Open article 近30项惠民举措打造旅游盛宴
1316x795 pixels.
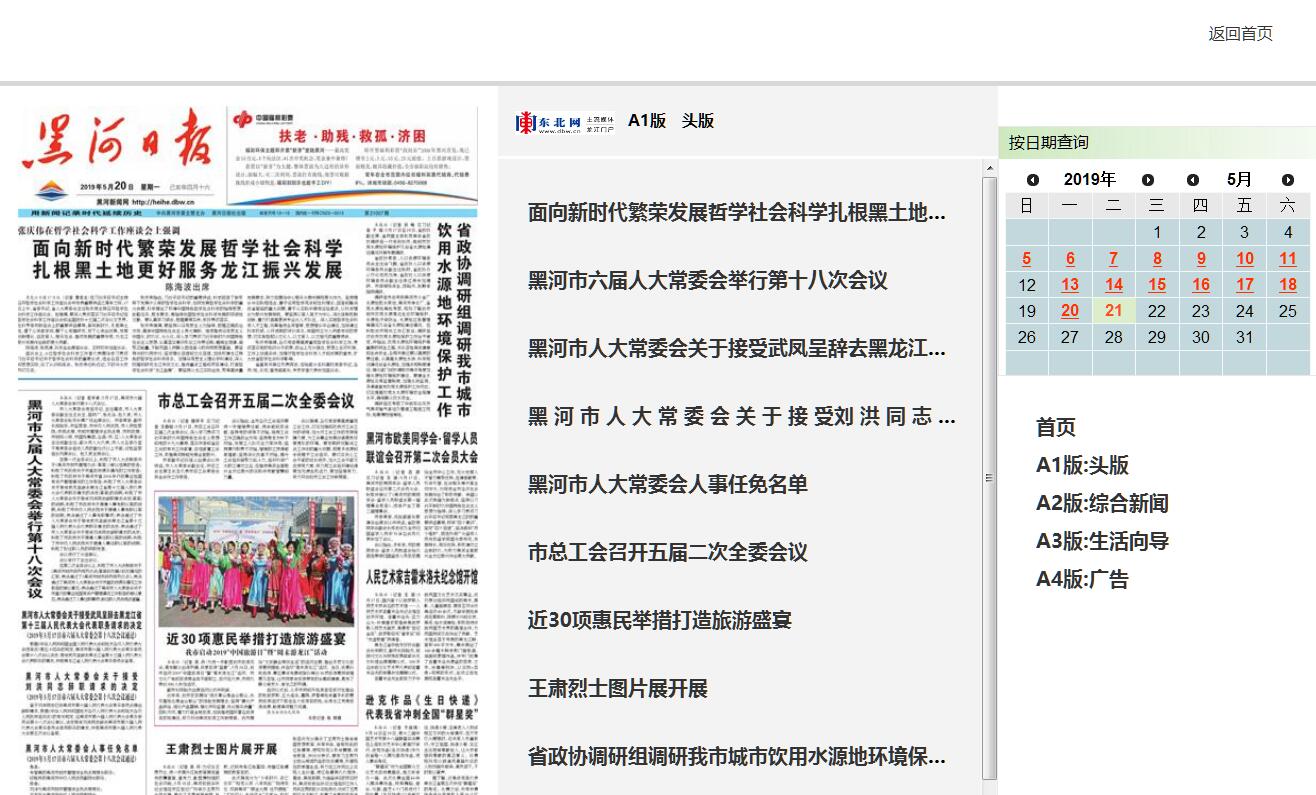(659, 620)
